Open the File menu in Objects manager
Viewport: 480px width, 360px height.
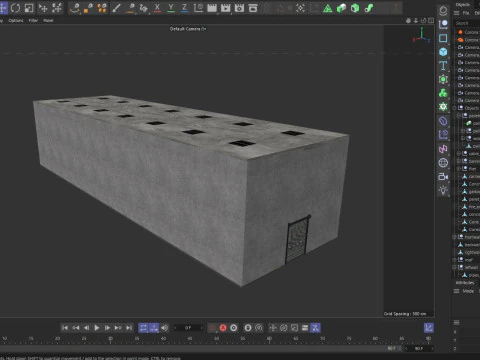pyautogui.click(x=466, y=13)
